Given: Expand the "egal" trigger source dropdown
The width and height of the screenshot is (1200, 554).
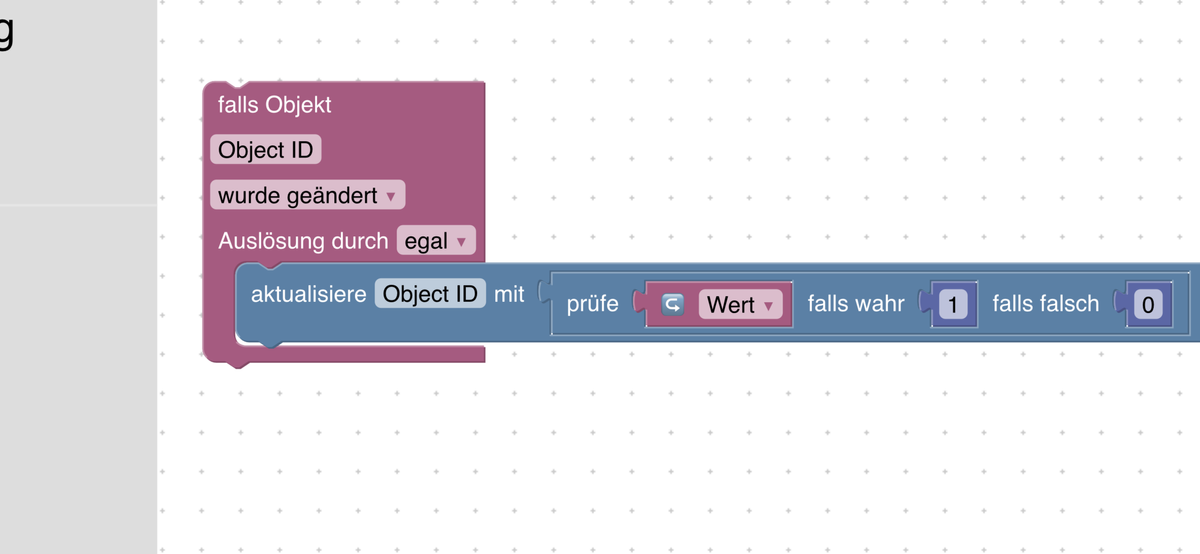Looking at the screenshot, I should 435,241.
